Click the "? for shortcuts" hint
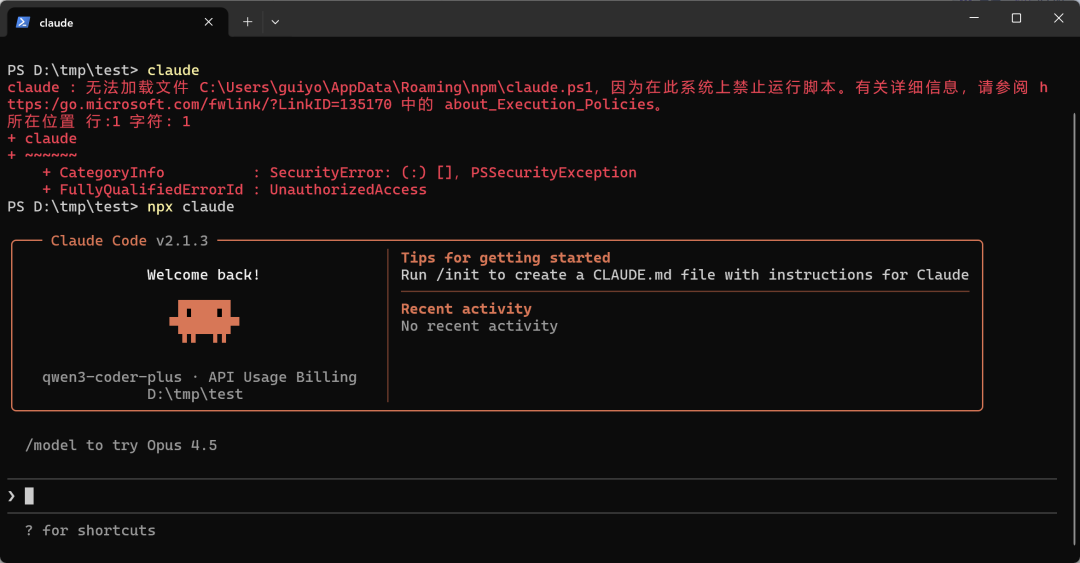 click(90, 531)
